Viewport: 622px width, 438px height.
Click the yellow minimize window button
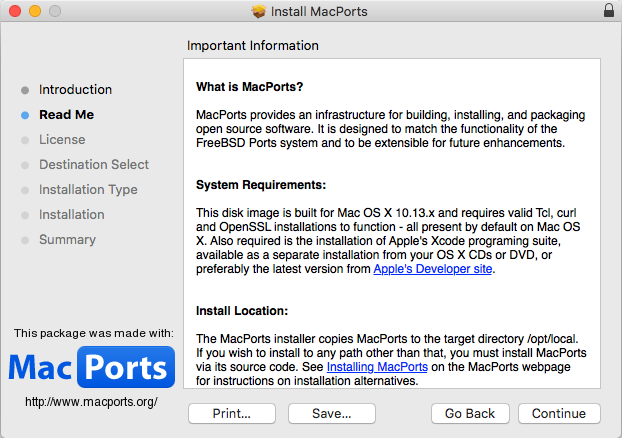34,11
